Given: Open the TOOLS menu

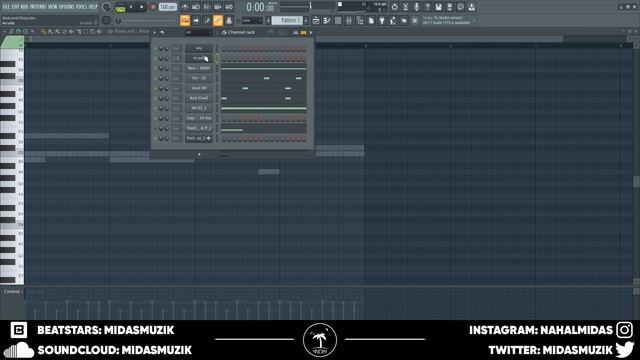Looking at the screenshot, I should coord(81,7).
